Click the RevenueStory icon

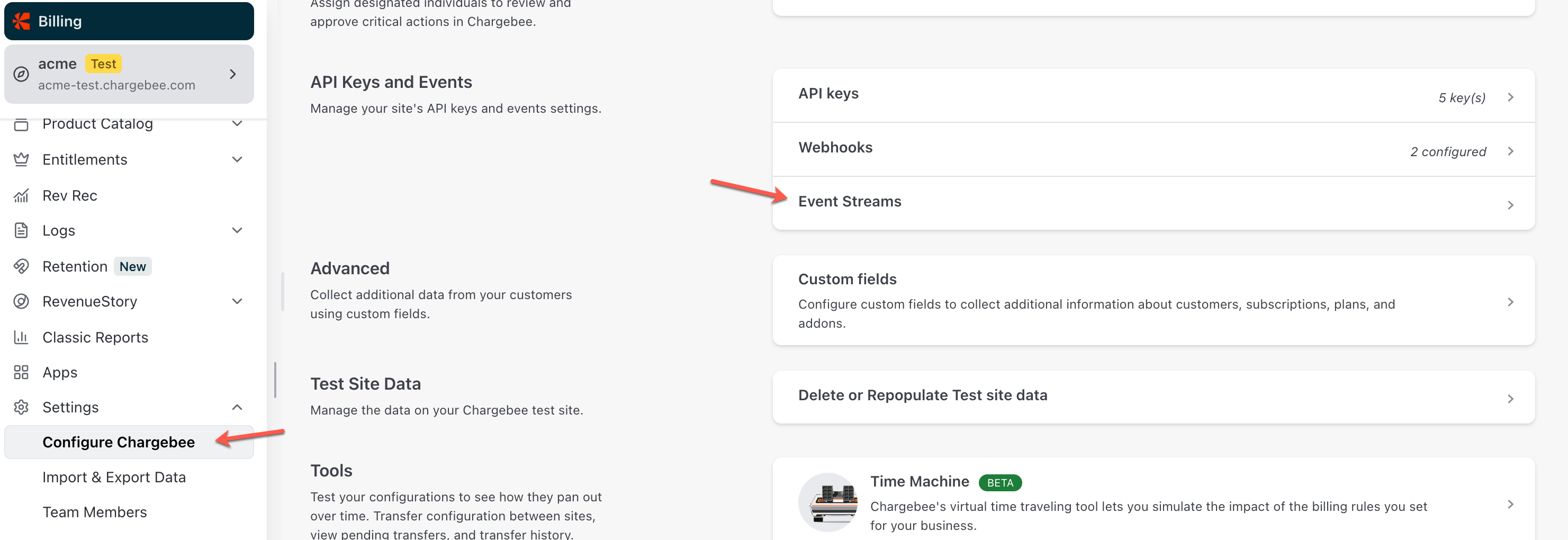[21, 301]
